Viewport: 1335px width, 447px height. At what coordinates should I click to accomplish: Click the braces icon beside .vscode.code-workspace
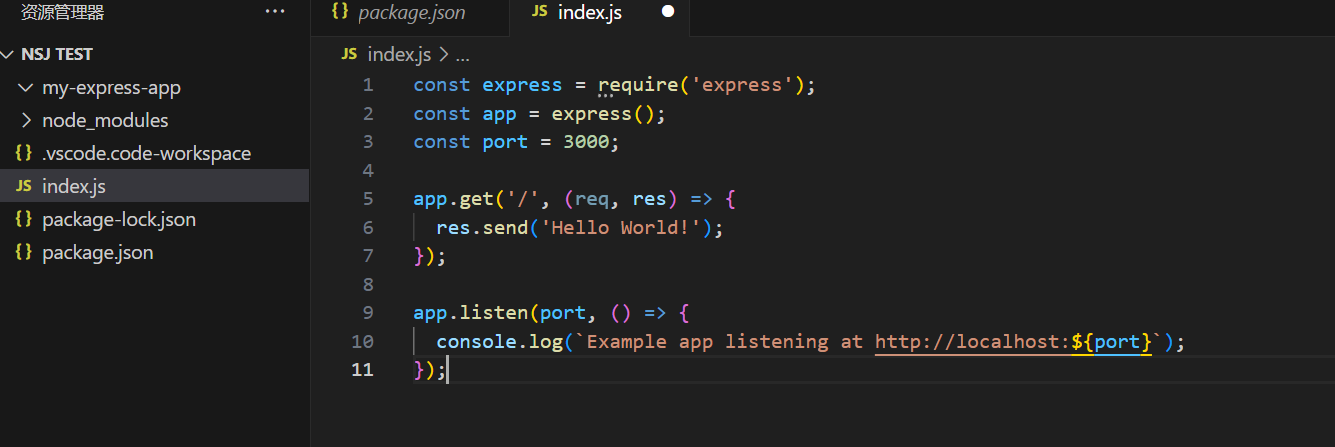click(23, 153)
